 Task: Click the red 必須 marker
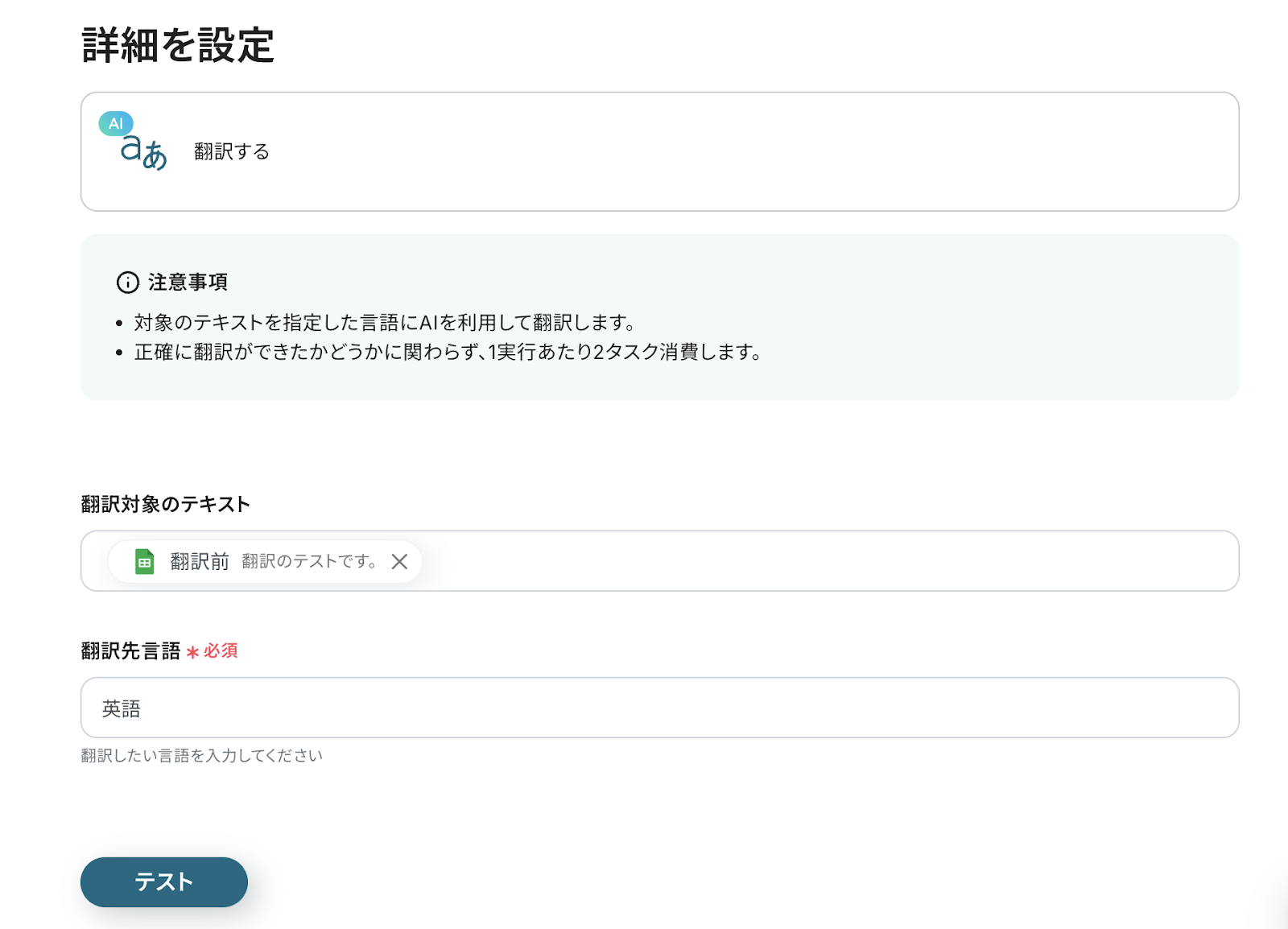(212, 651)
